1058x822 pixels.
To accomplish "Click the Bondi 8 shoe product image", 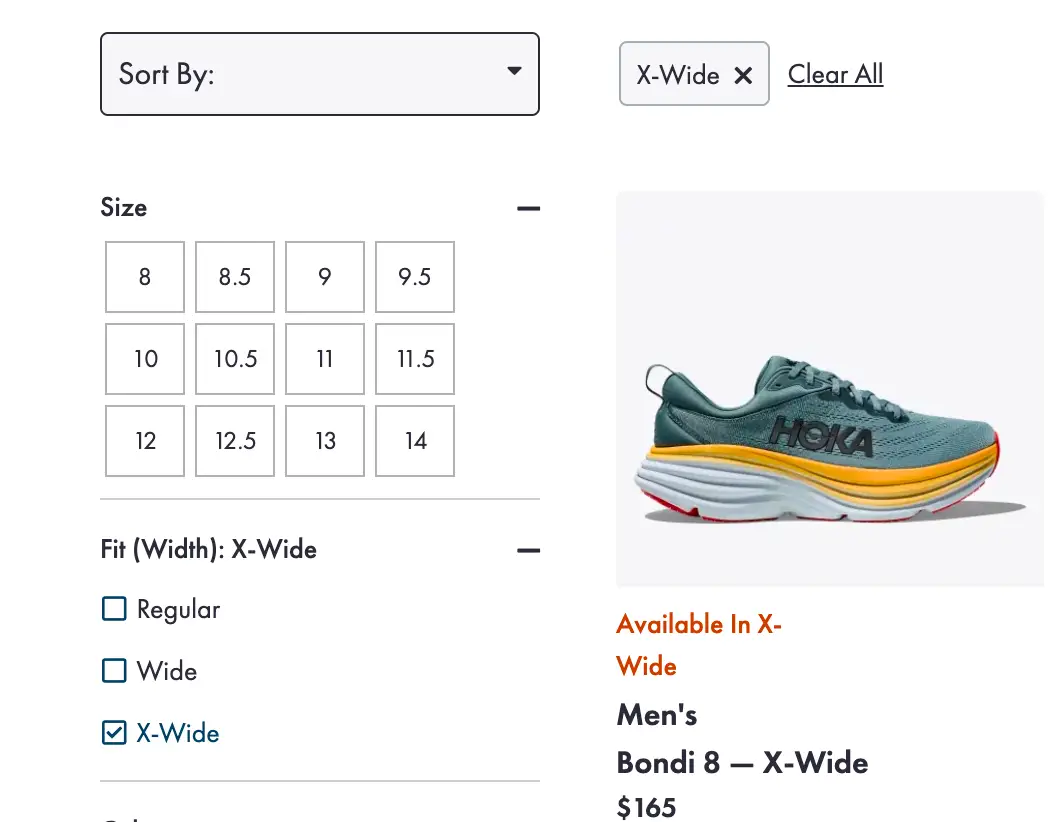I will (830, 388).
